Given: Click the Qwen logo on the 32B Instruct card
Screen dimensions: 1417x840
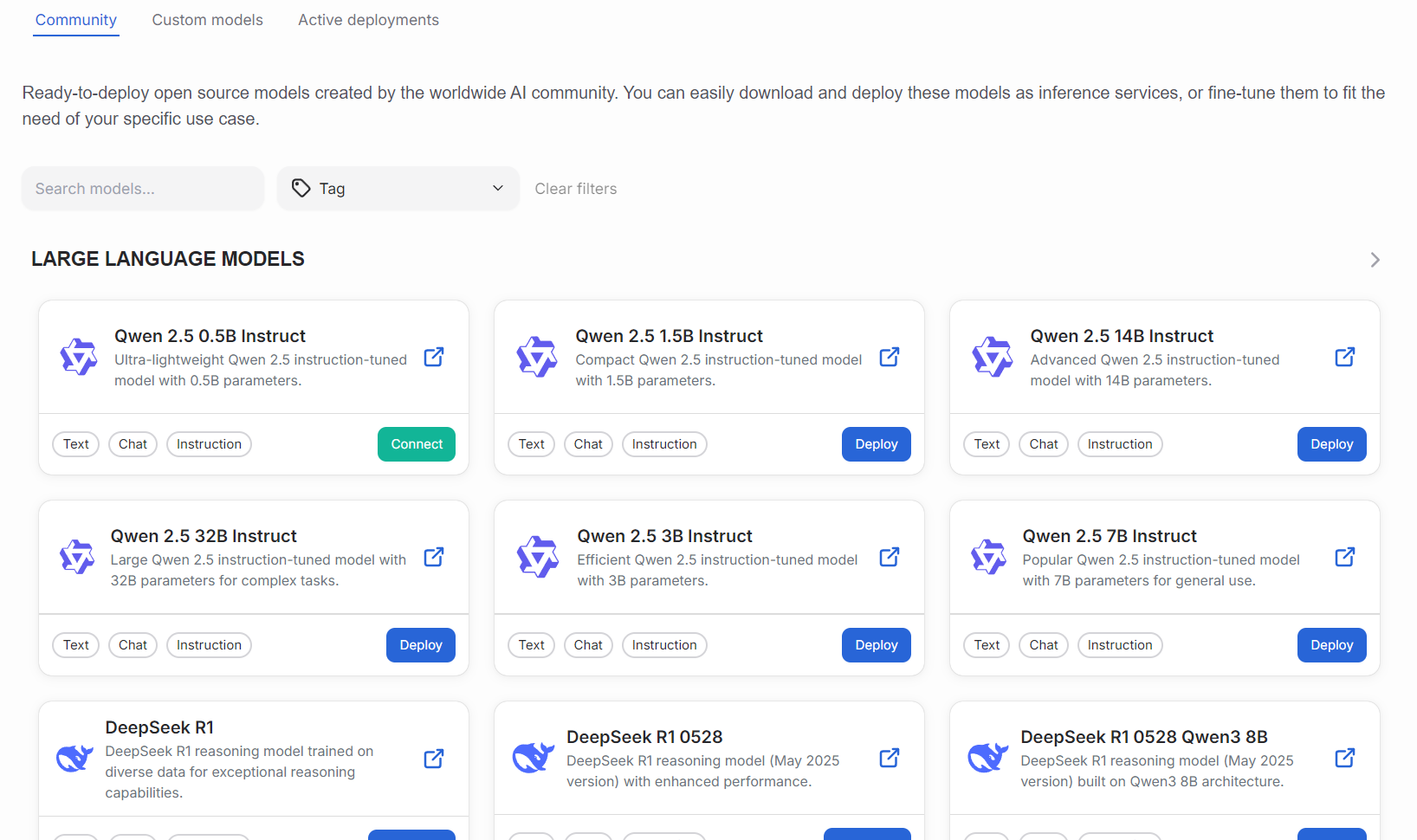Looking at the screenshot, I should coord(76,557).
